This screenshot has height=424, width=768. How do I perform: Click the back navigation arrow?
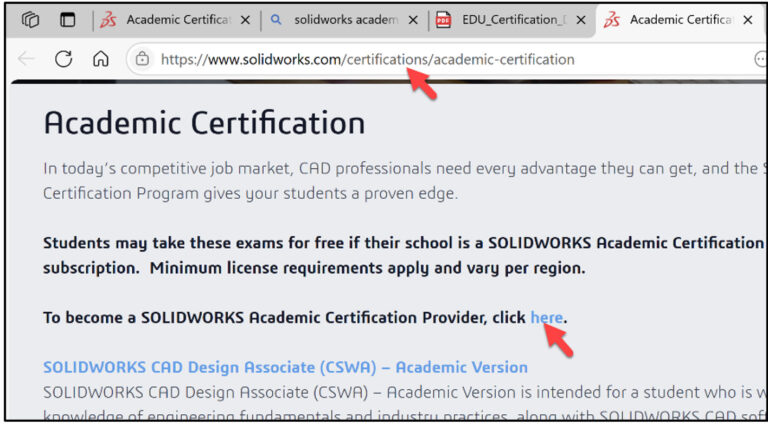[x=25, y=59]
